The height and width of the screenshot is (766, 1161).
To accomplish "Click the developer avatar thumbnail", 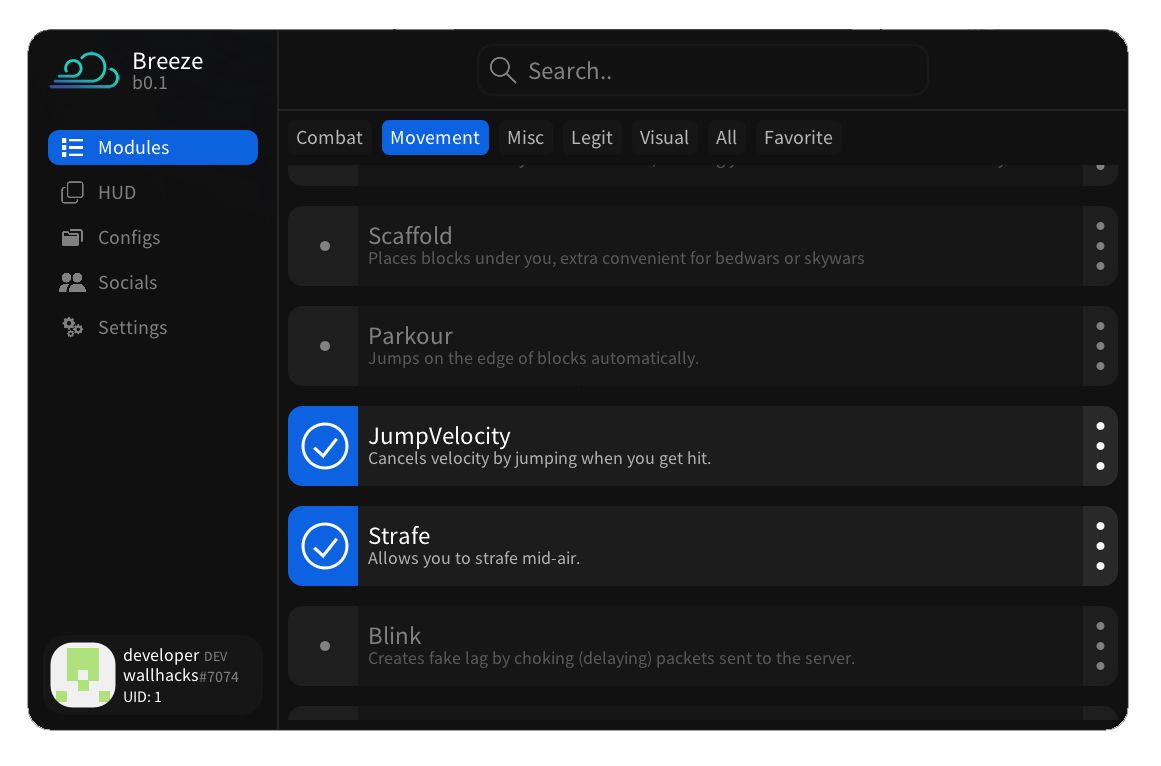I will coord(83,675).
